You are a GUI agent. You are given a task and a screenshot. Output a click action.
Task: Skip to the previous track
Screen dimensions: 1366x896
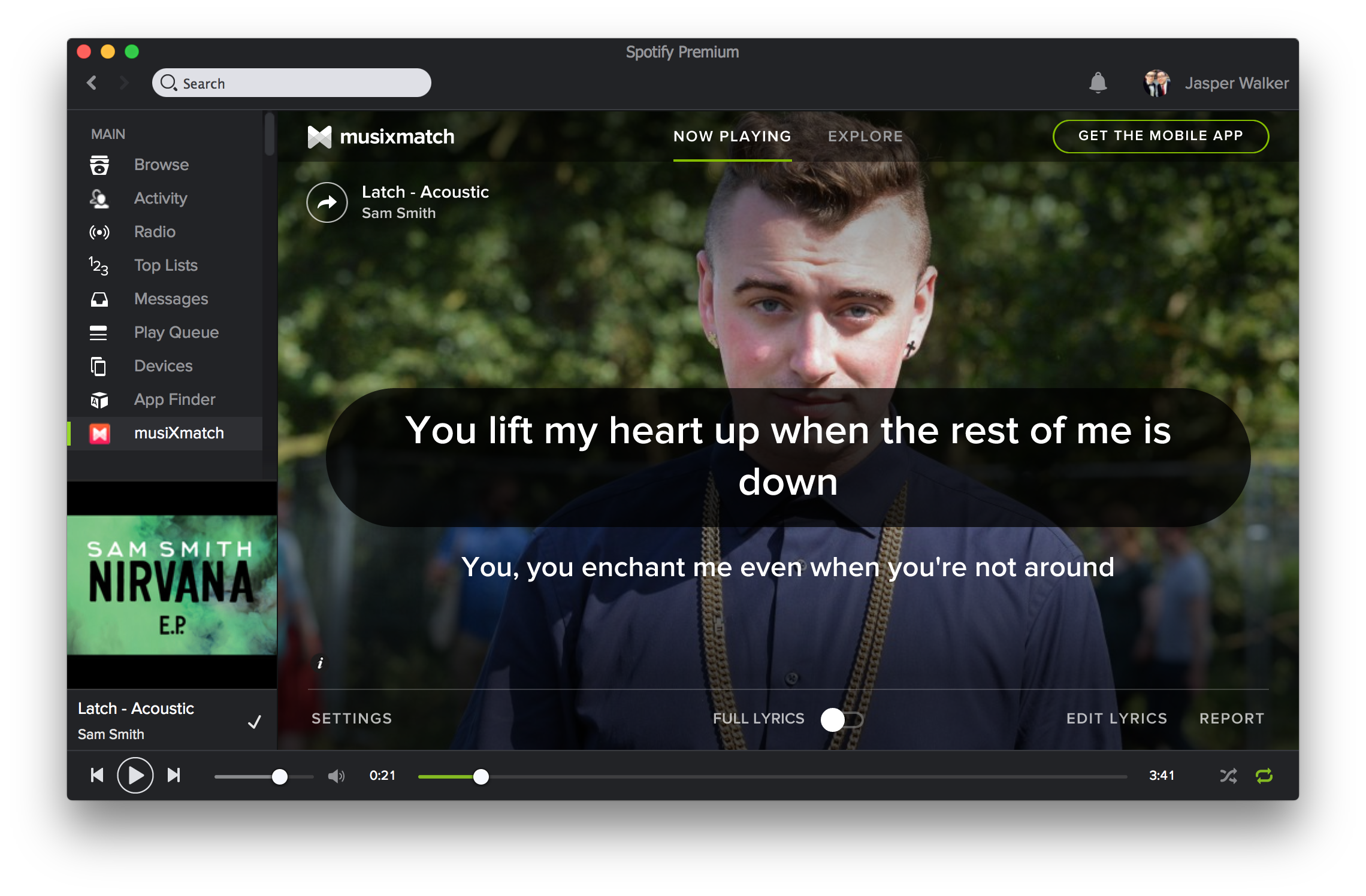(97, 776)
